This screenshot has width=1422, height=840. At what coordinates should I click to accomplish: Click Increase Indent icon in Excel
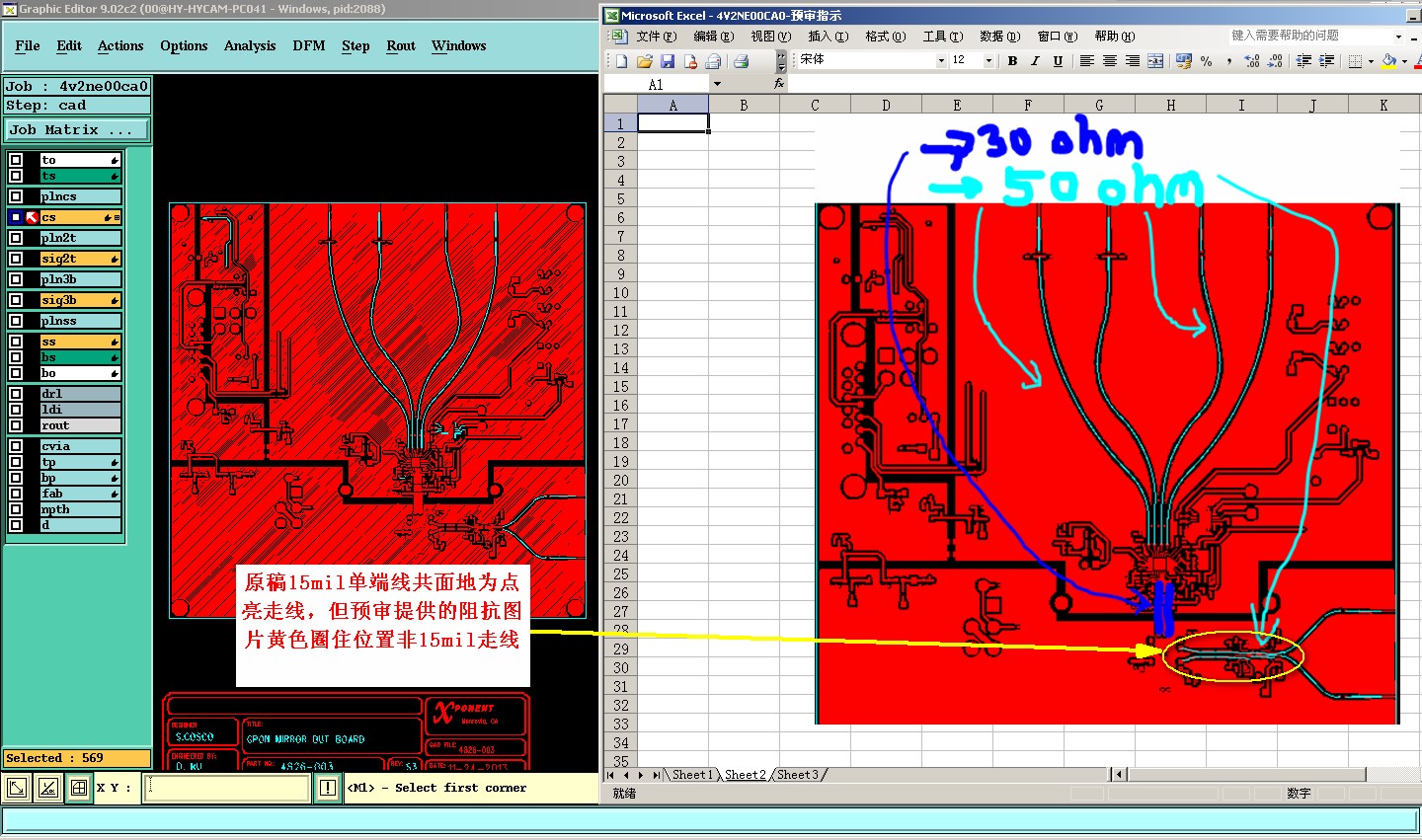[x=1326, y=61]
